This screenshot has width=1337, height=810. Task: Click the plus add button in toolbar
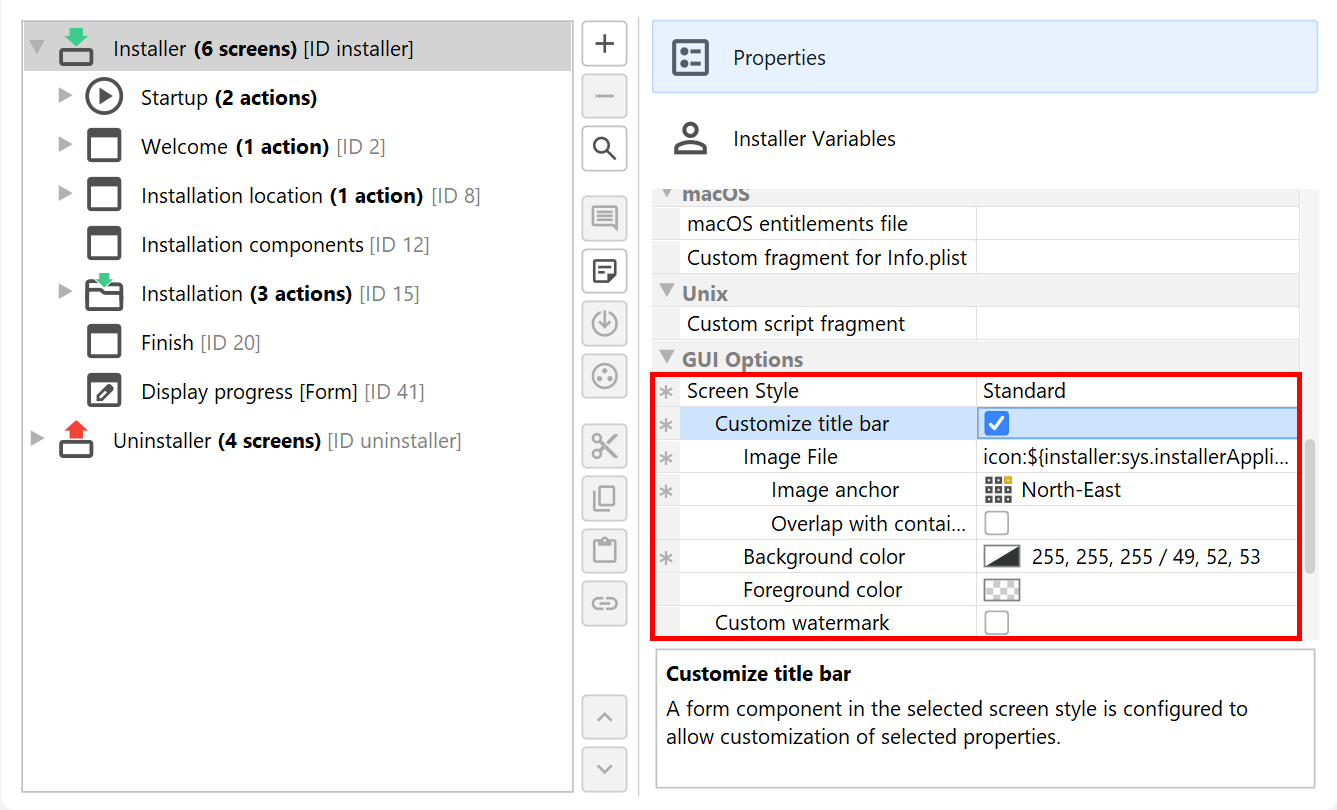pos(604,44)
